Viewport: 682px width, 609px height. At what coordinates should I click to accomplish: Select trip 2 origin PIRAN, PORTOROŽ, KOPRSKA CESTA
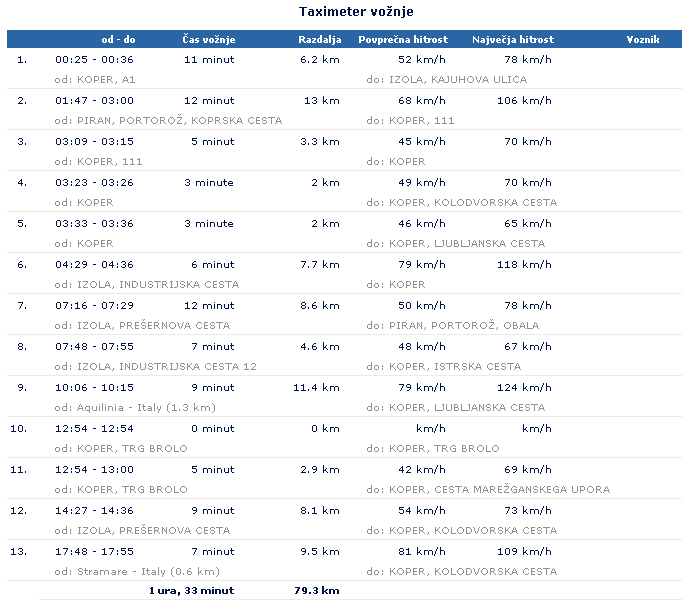click(168, 120)
